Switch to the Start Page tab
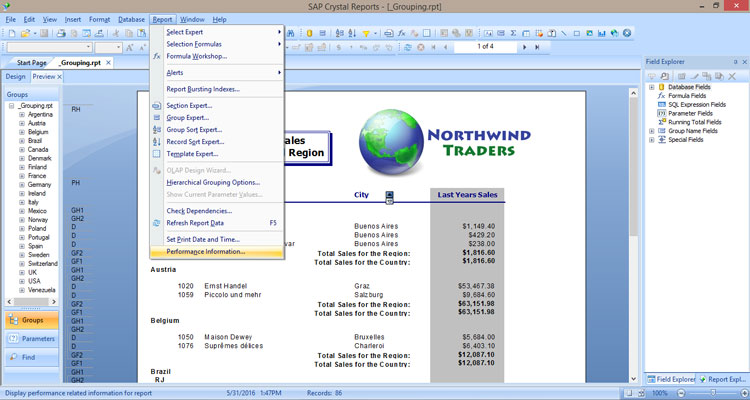 [32, 63]
